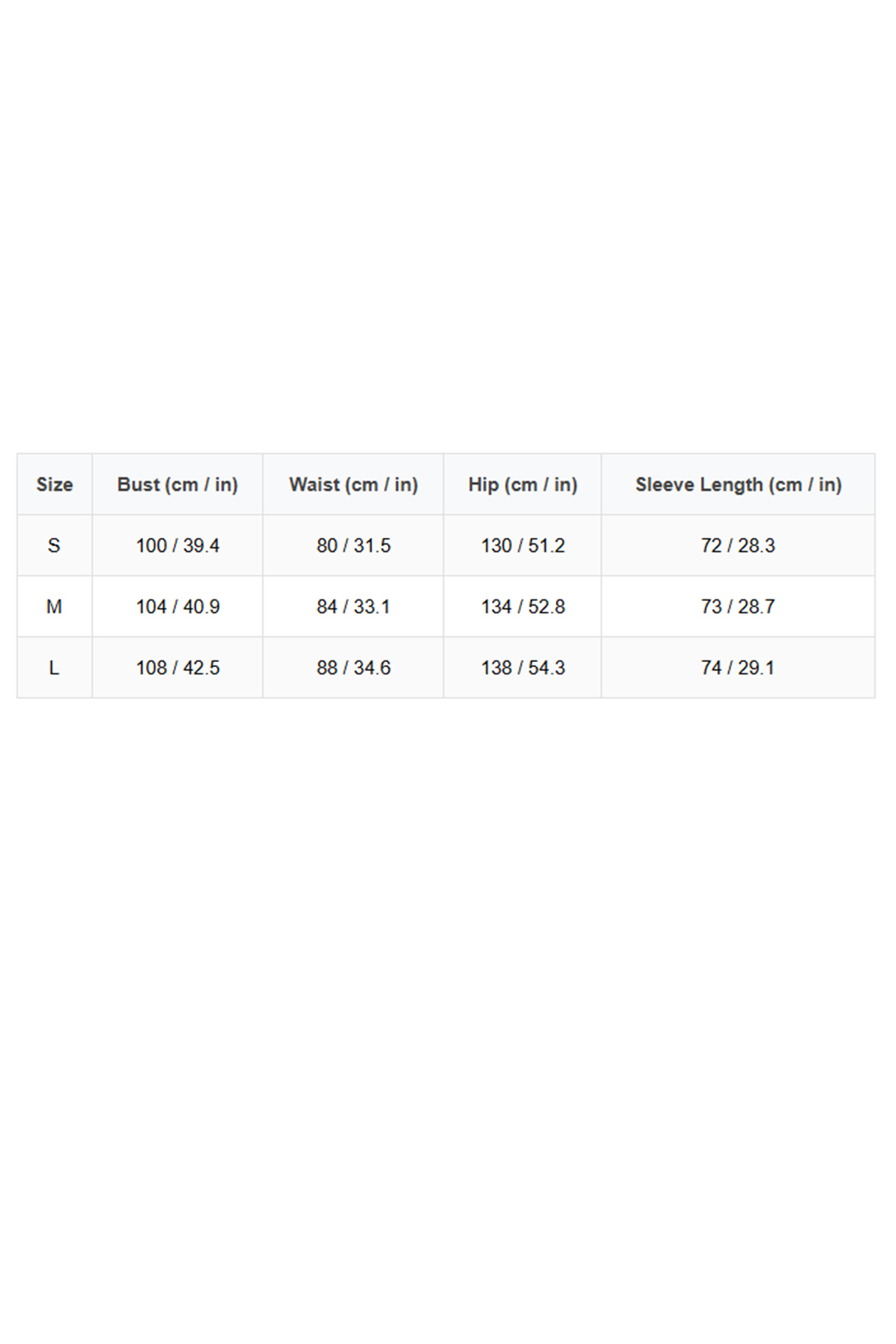This screenshot has height=1344, width=896.
Task: Click waist value 84 / 33.1
Action: pyautogui.click(x=353, y=607)
